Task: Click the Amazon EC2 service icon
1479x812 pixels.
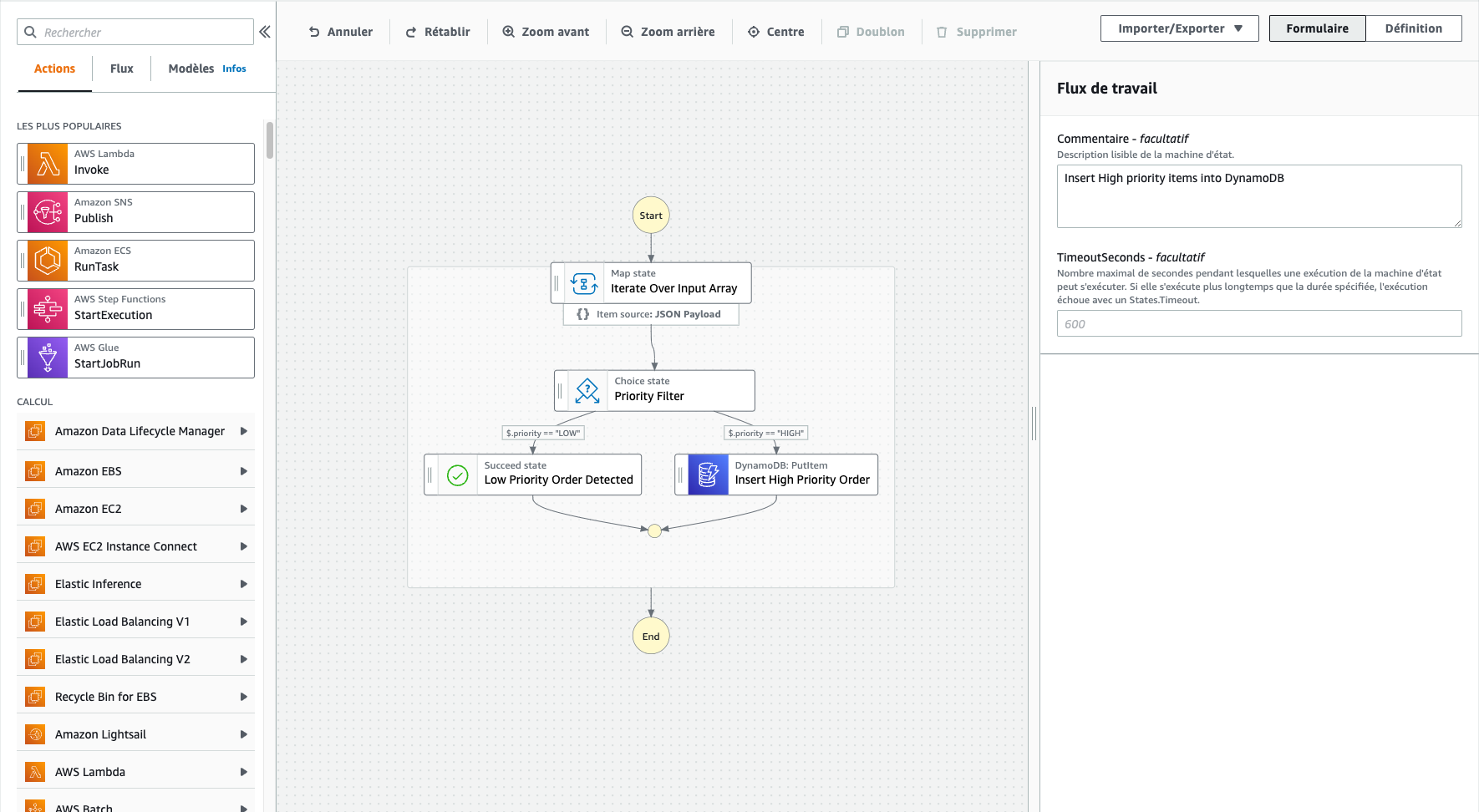Action: point(35,509)
